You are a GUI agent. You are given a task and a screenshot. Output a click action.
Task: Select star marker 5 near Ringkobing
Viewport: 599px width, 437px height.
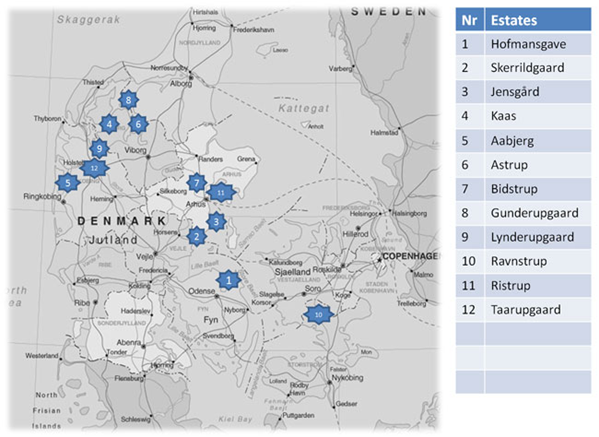[x=68, y=183]
